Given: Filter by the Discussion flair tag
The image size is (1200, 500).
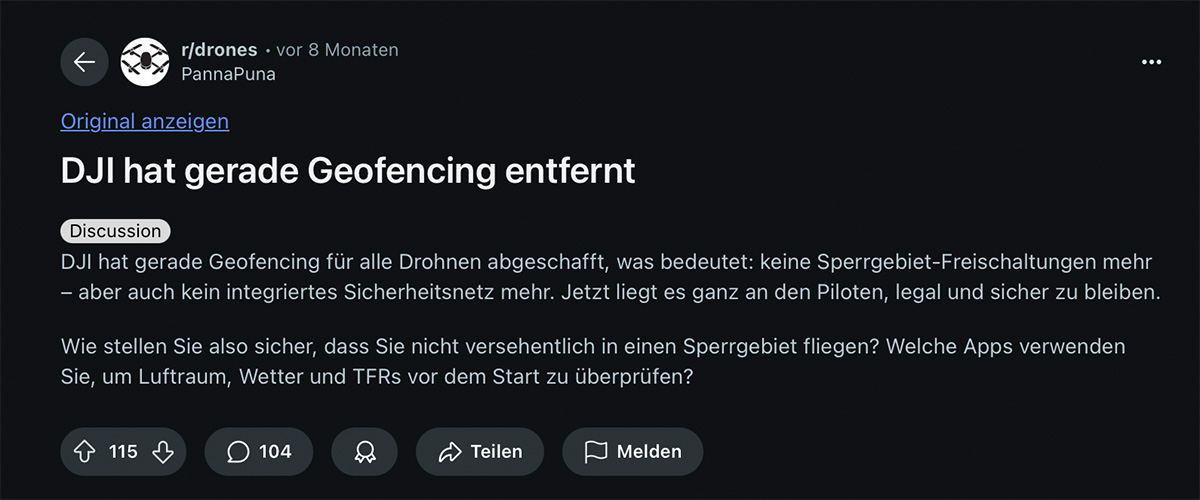Looking at the screenshot, I should pos(115,231).
